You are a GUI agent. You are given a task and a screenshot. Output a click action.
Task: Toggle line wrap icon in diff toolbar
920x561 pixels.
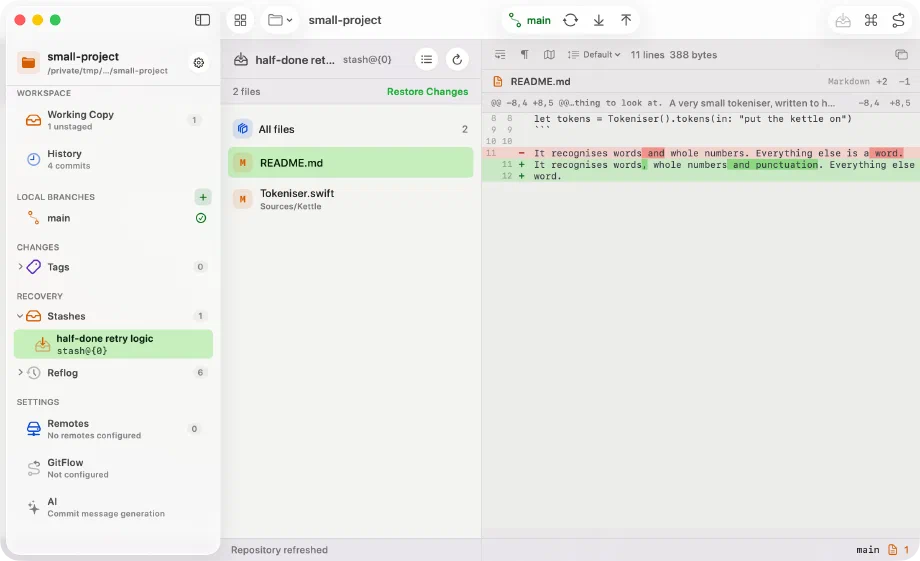click(500, 55)
